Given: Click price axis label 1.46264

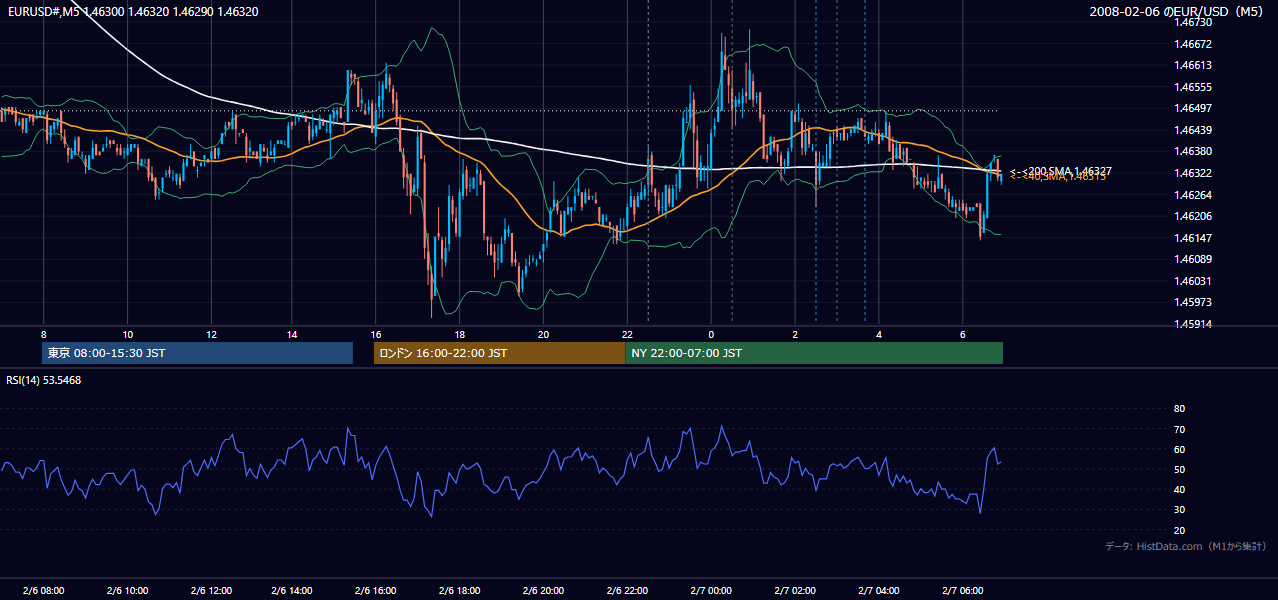Looking at the screenshot, I should click(1194, 195).
